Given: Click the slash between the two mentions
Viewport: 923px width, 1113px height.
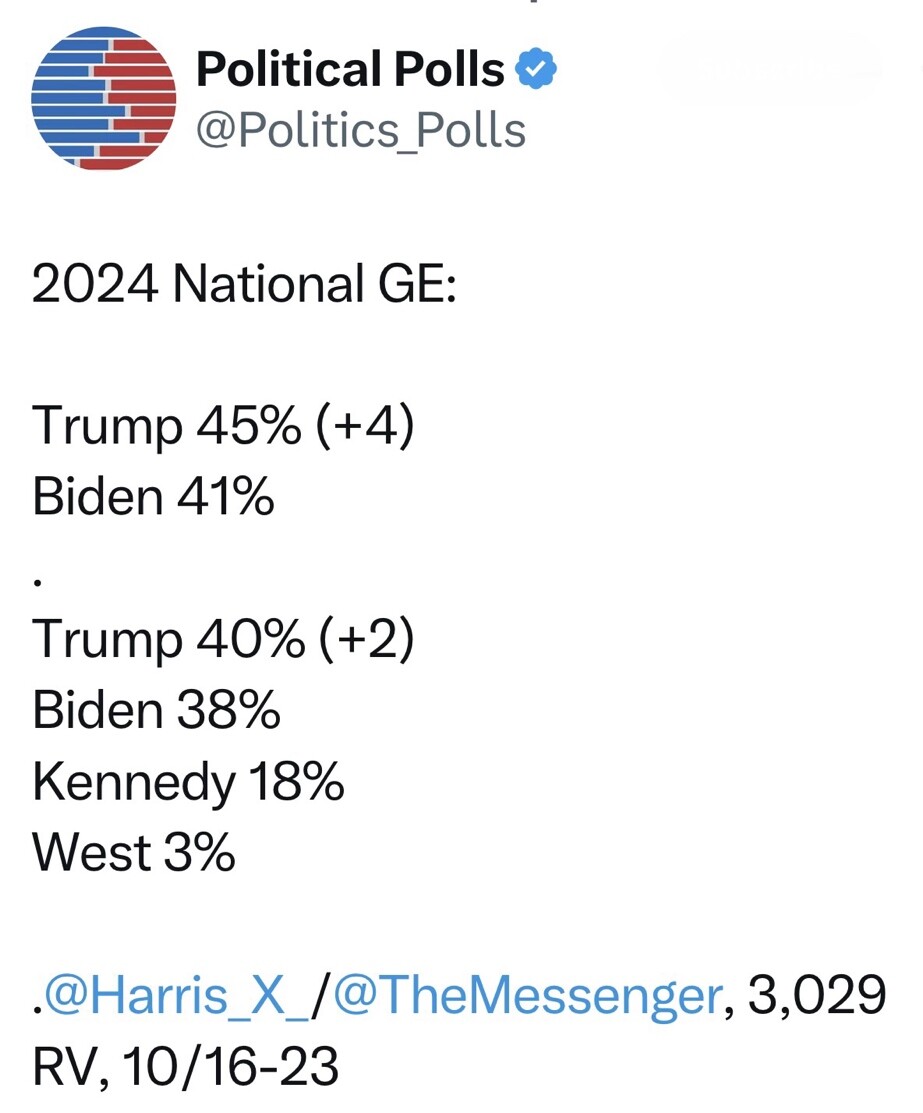Looking at the screenshot, I should pos(321,996).
